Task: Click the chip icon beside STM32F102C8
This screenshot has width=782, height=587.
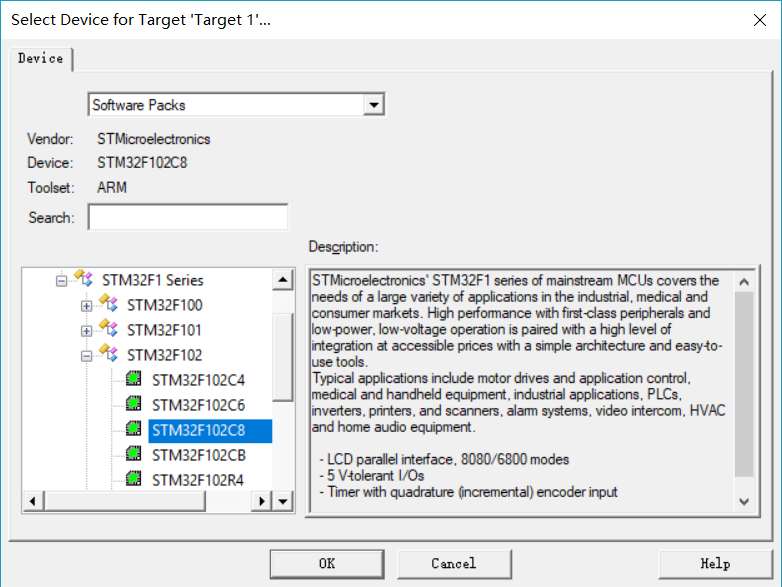Action: 134,428
